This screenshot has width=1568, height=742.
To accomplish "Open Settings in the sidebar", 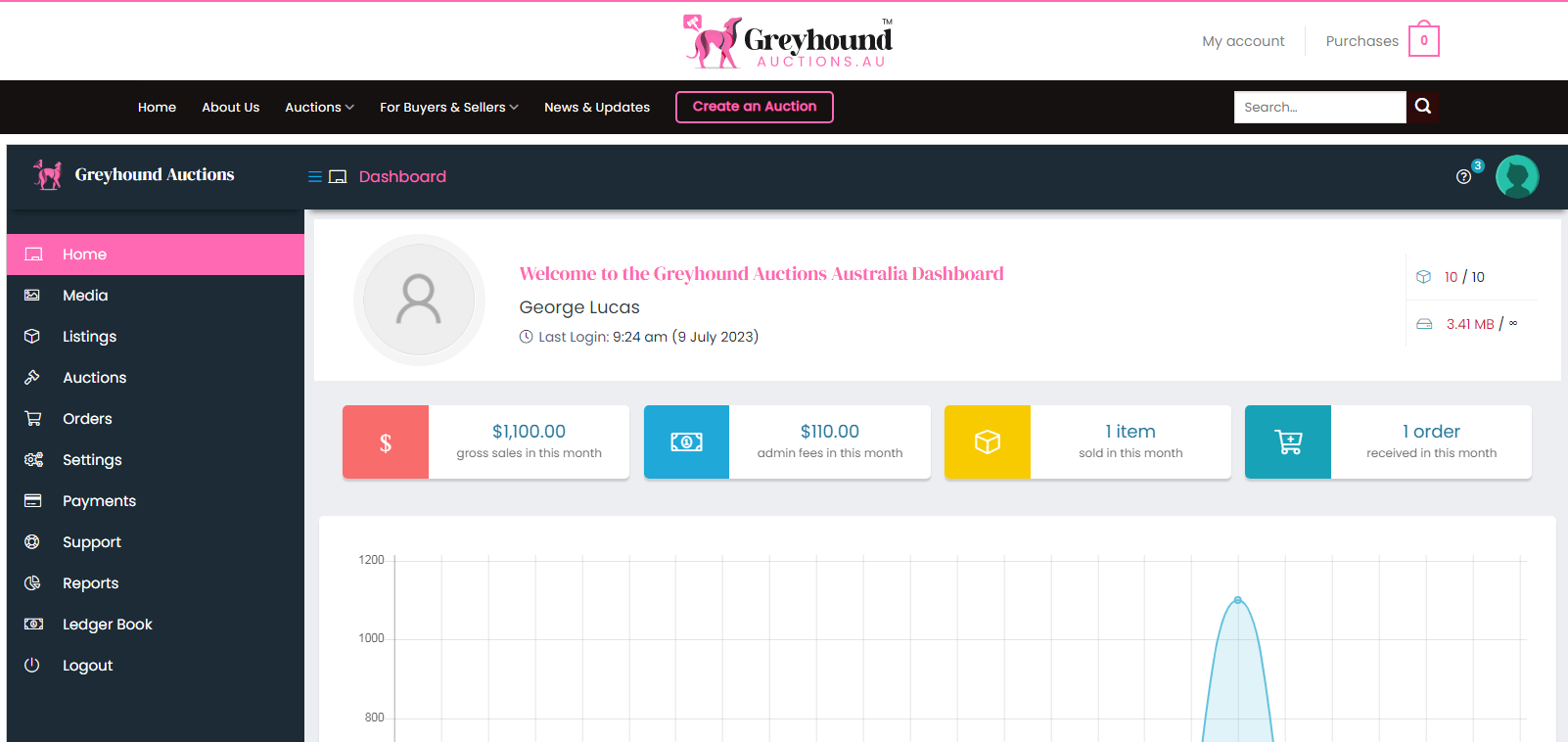I will point(156,460).
